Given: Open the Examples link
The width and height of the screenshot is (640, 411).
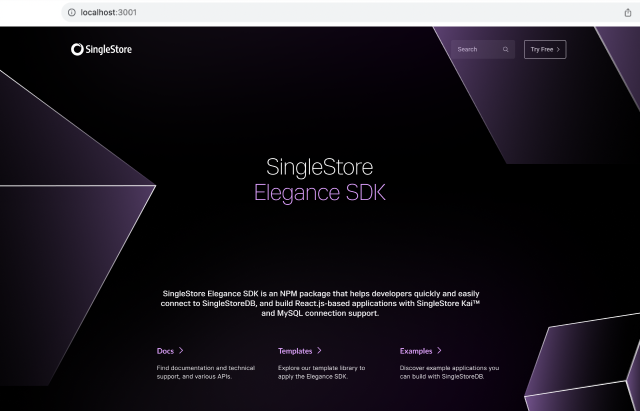Looking at the screenshot, I should click(x=420, y=351).
